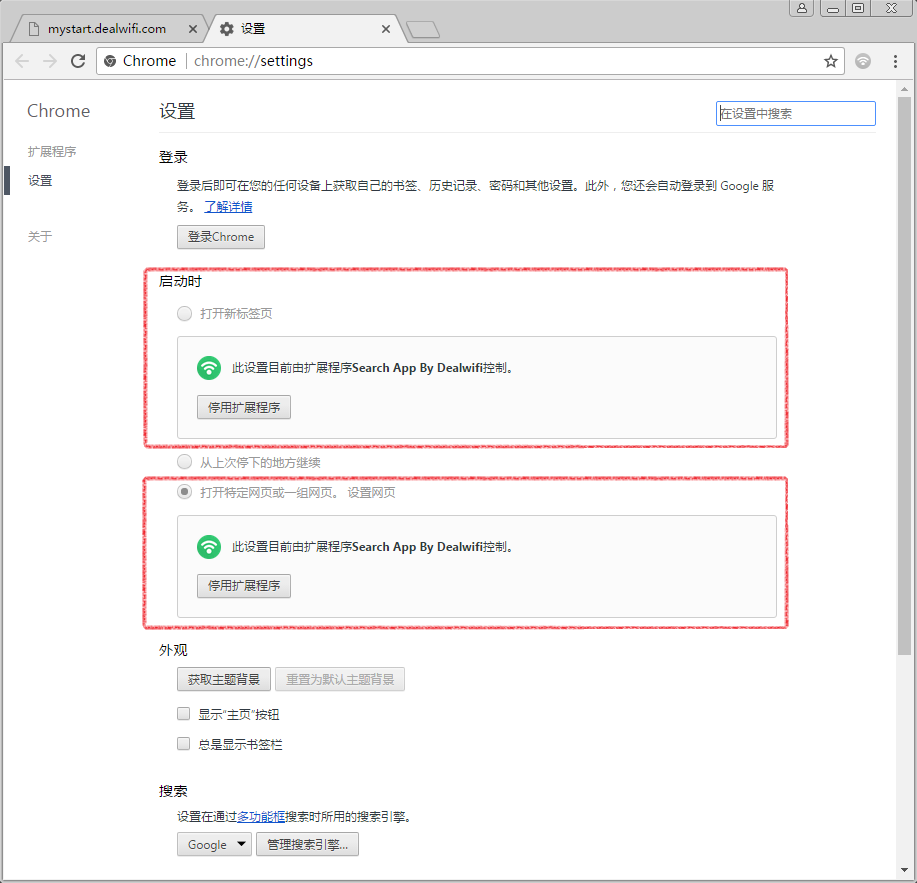917x883 pixels.
Task: Click the 登录 section heading
Action: pyautogui.click(x=173, y=157)
